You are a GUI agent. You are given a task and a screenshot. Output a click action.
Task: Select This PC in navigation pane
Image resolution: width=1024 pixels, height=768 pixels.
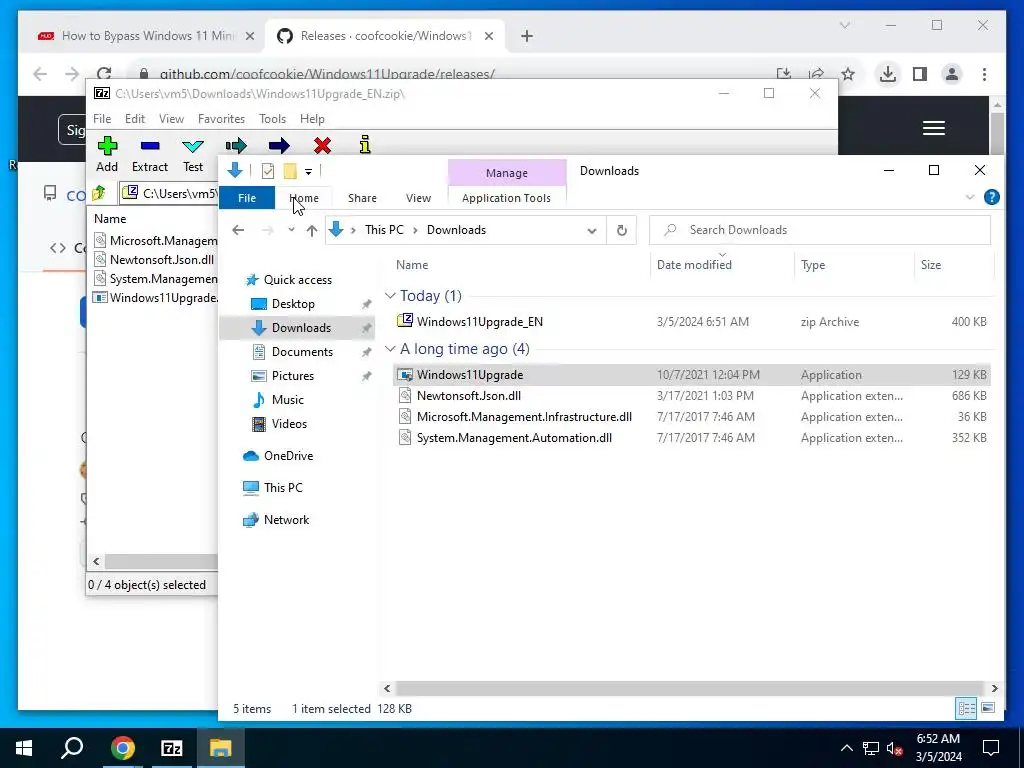click(x=283, y=488)
